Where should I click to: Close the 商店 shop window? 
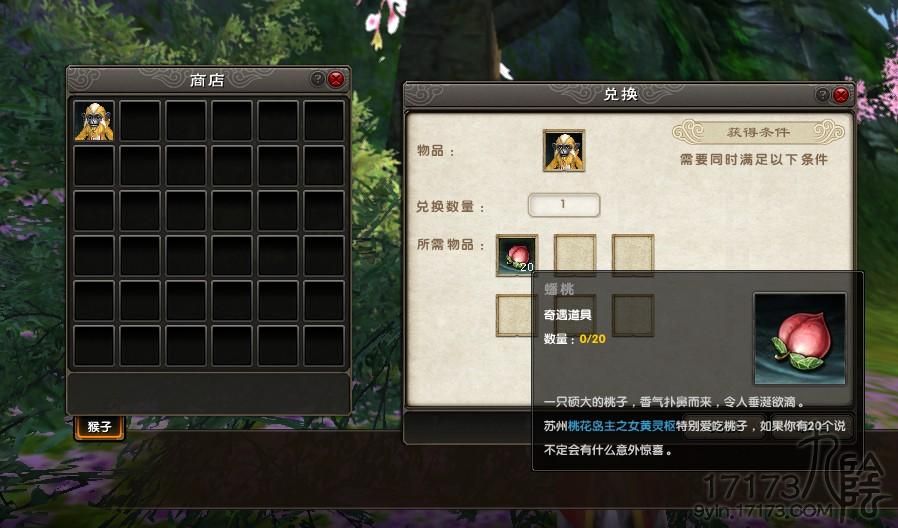click(336, 79)
